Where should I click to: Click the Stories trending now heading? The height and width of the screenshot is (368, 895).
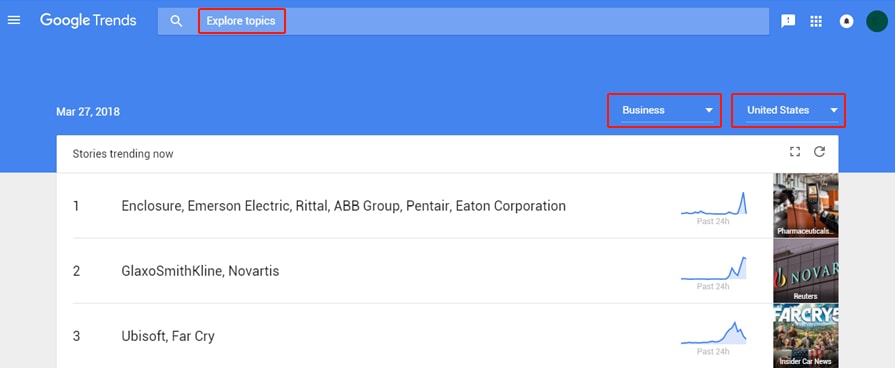click(123, 154)
